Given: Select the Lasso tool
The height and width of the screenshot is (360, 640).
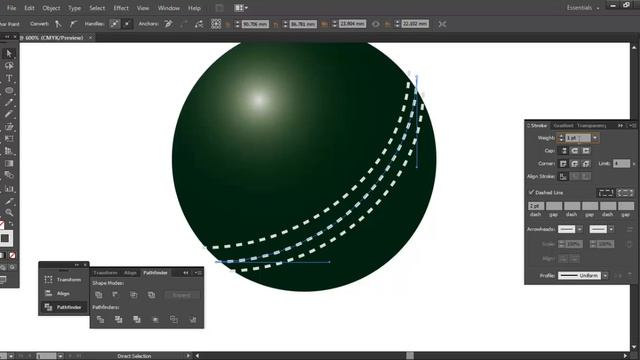Looking at the screenshot, I should [x=9, y=66].
